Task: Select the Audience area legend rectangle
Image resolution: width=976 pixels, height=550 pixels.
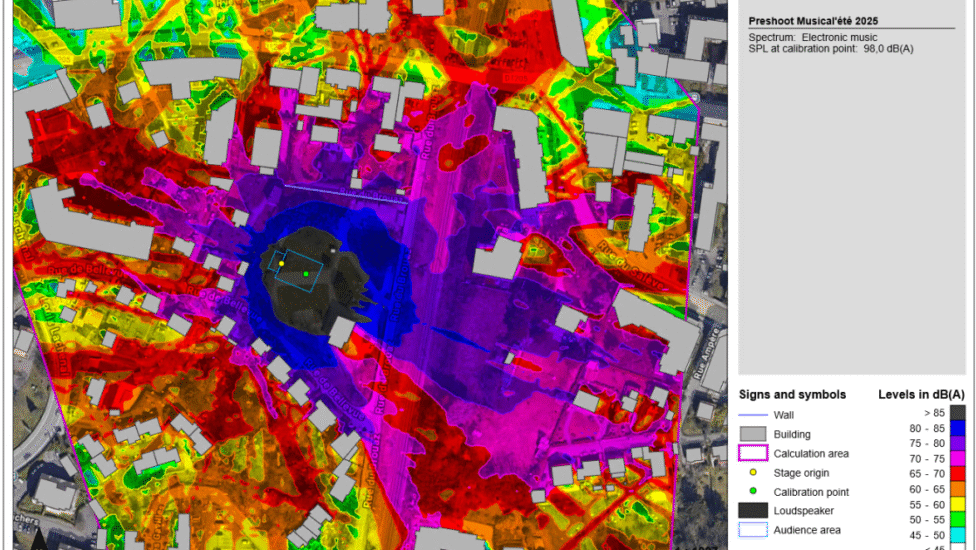Action: pos(754,530)
